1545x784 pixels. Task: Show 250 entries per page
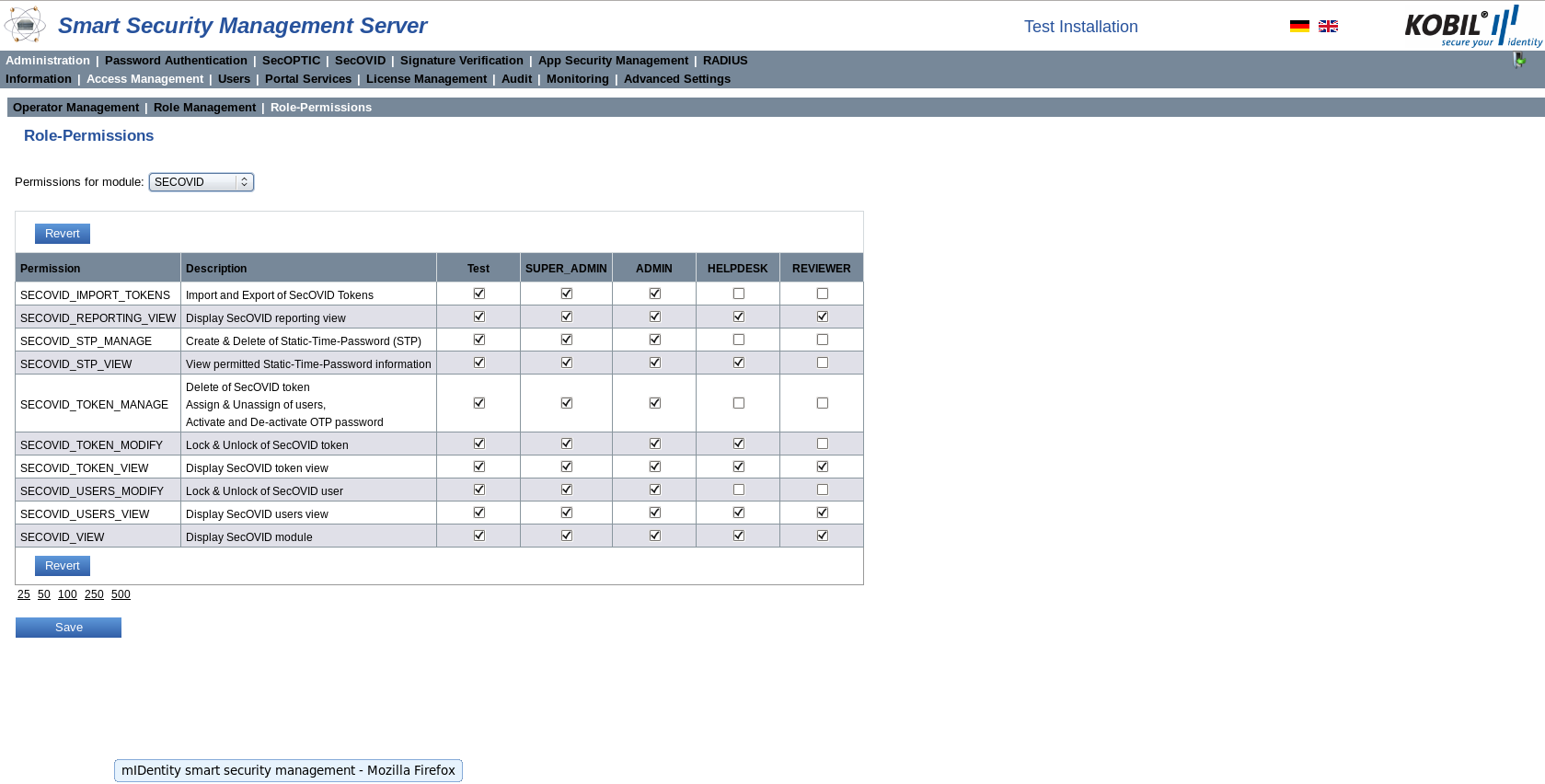click(94, 594)
